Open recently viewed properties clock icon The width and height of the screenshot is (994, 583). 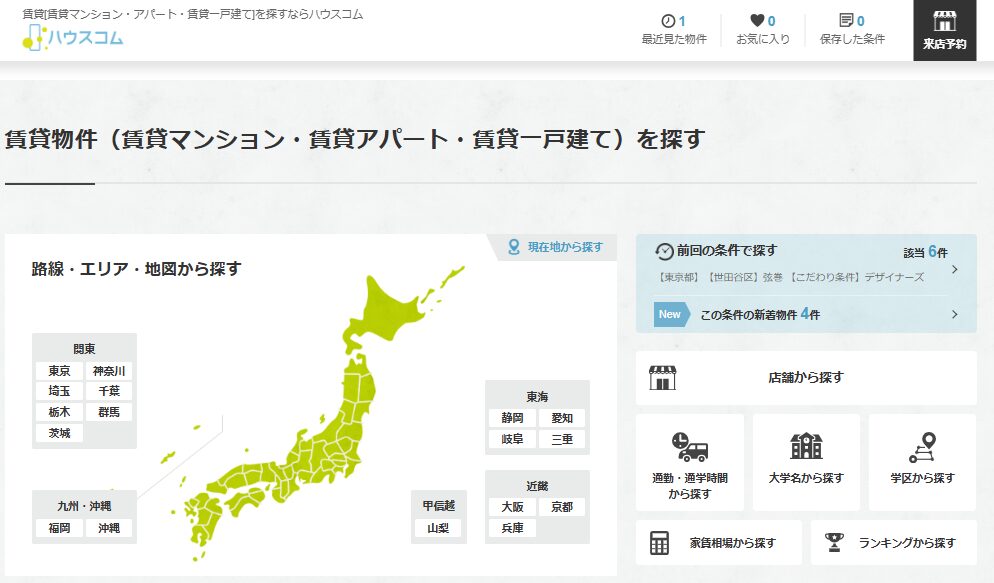click(667, 21)
